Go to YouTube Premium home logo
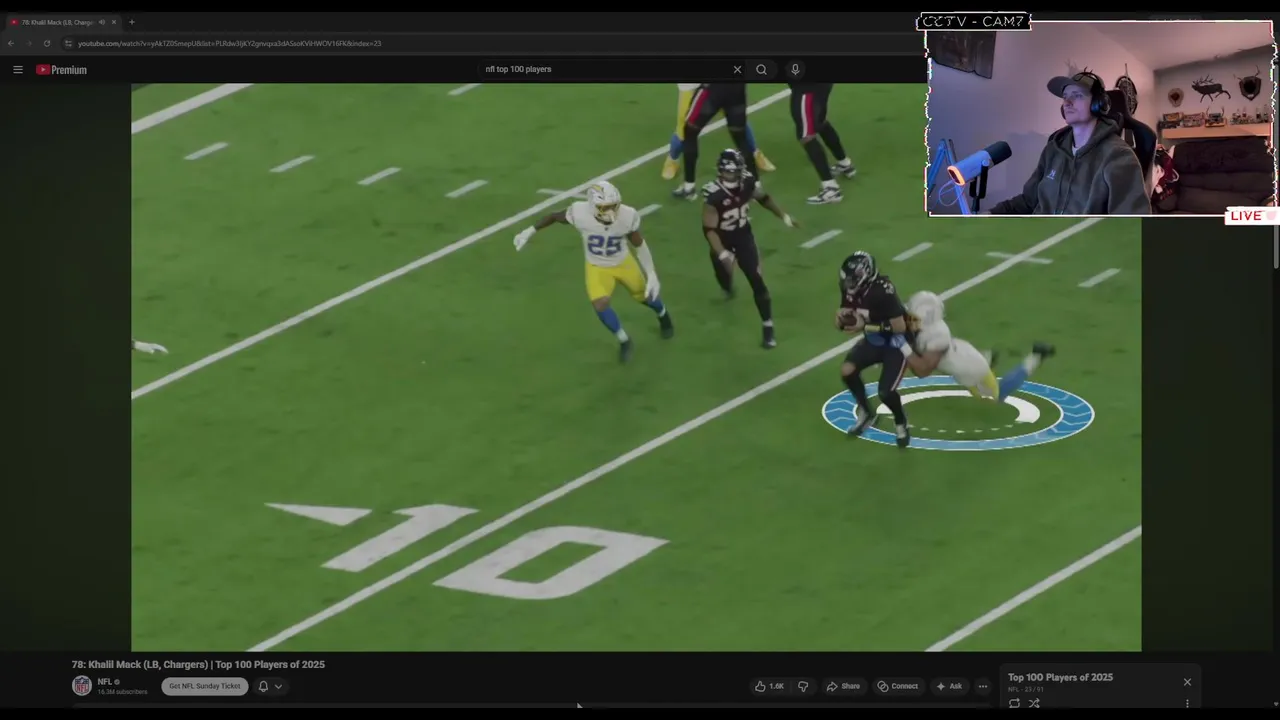Screen dimensions: 1280x720 tap(62, 70)
